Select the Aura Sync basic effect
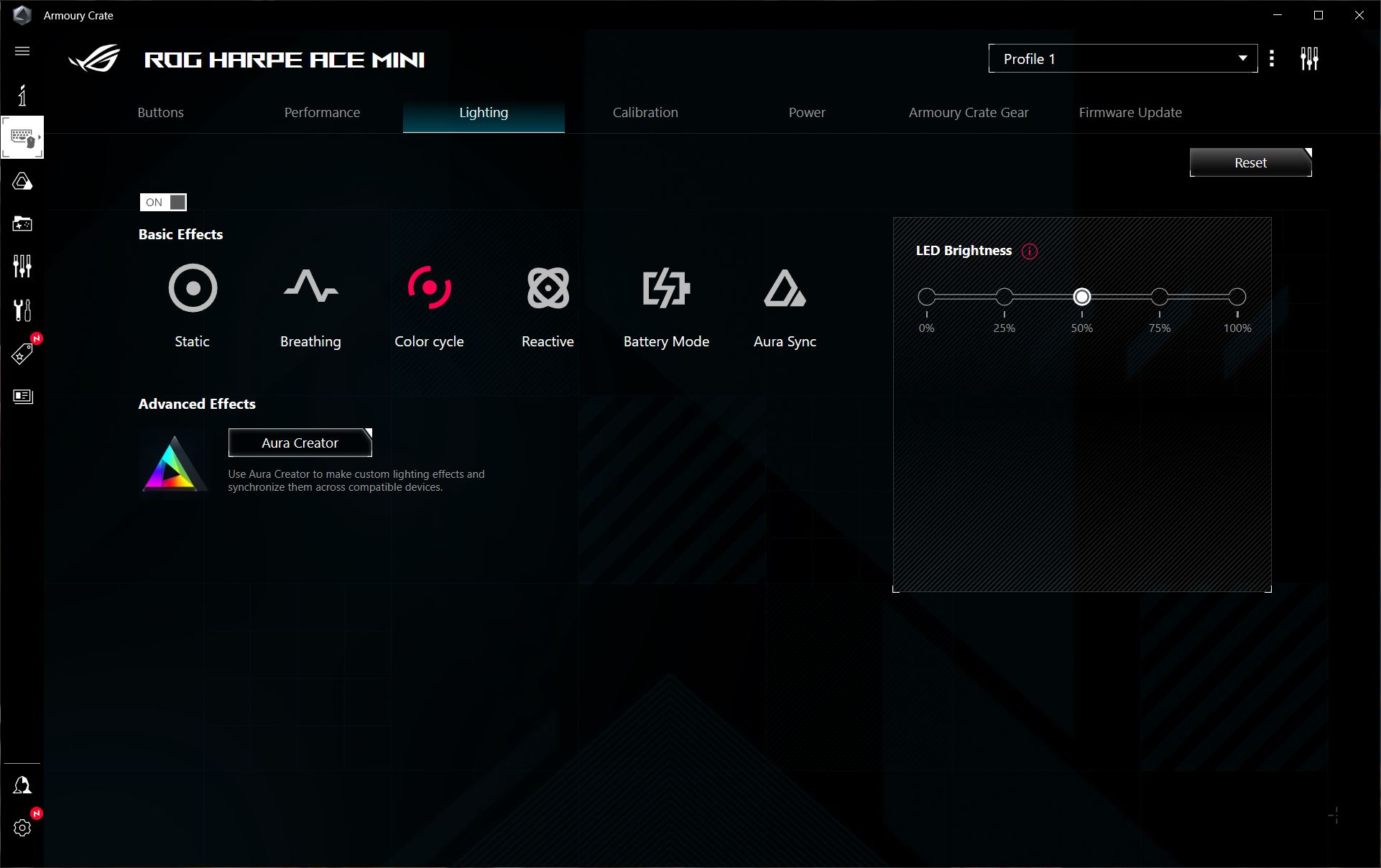The height and width of the screenshot is (868, 1381). (x=785, y=307)
